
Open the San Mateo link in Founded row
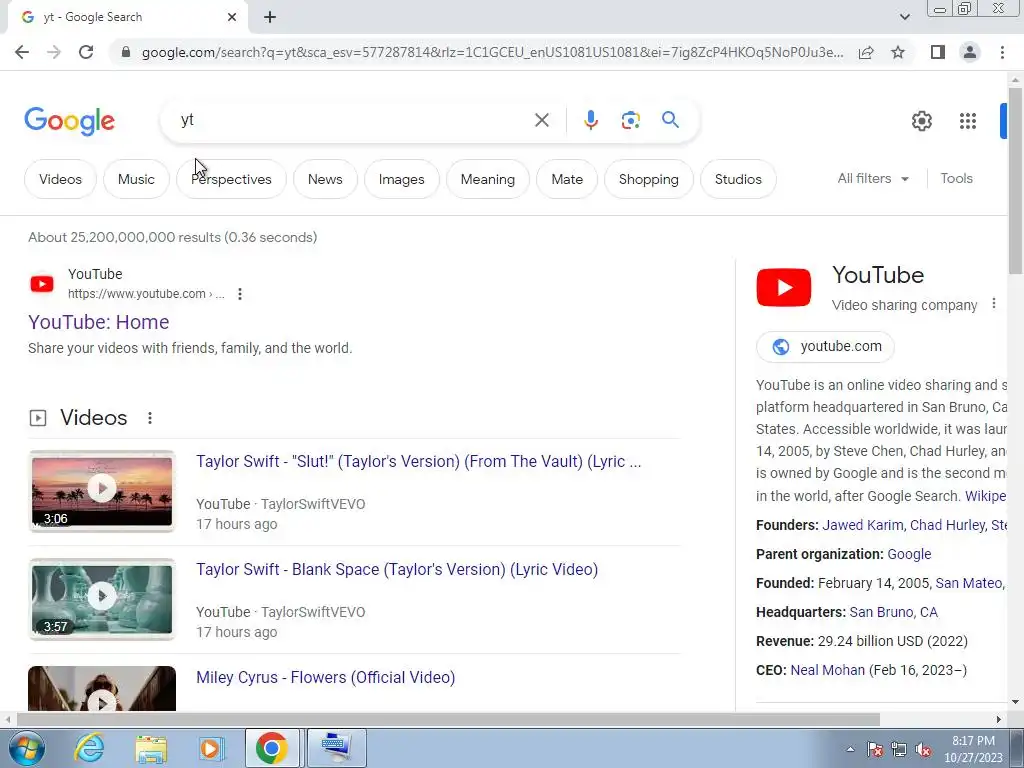[968, 583]
